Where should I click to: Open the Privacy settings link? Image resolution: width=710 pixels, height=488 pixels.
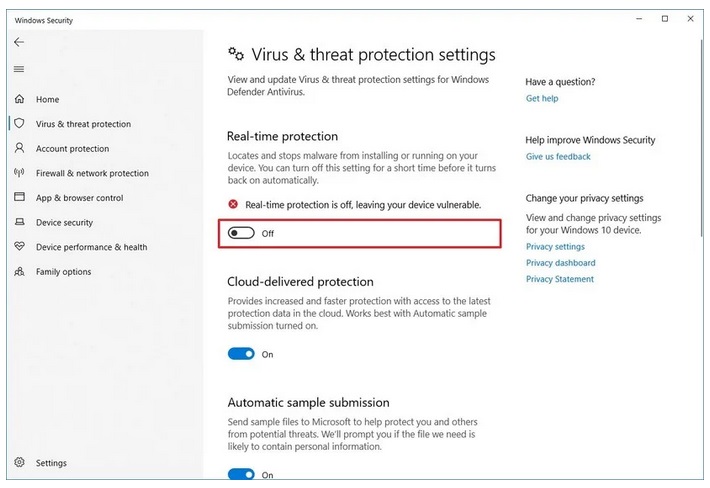[555, 247]
